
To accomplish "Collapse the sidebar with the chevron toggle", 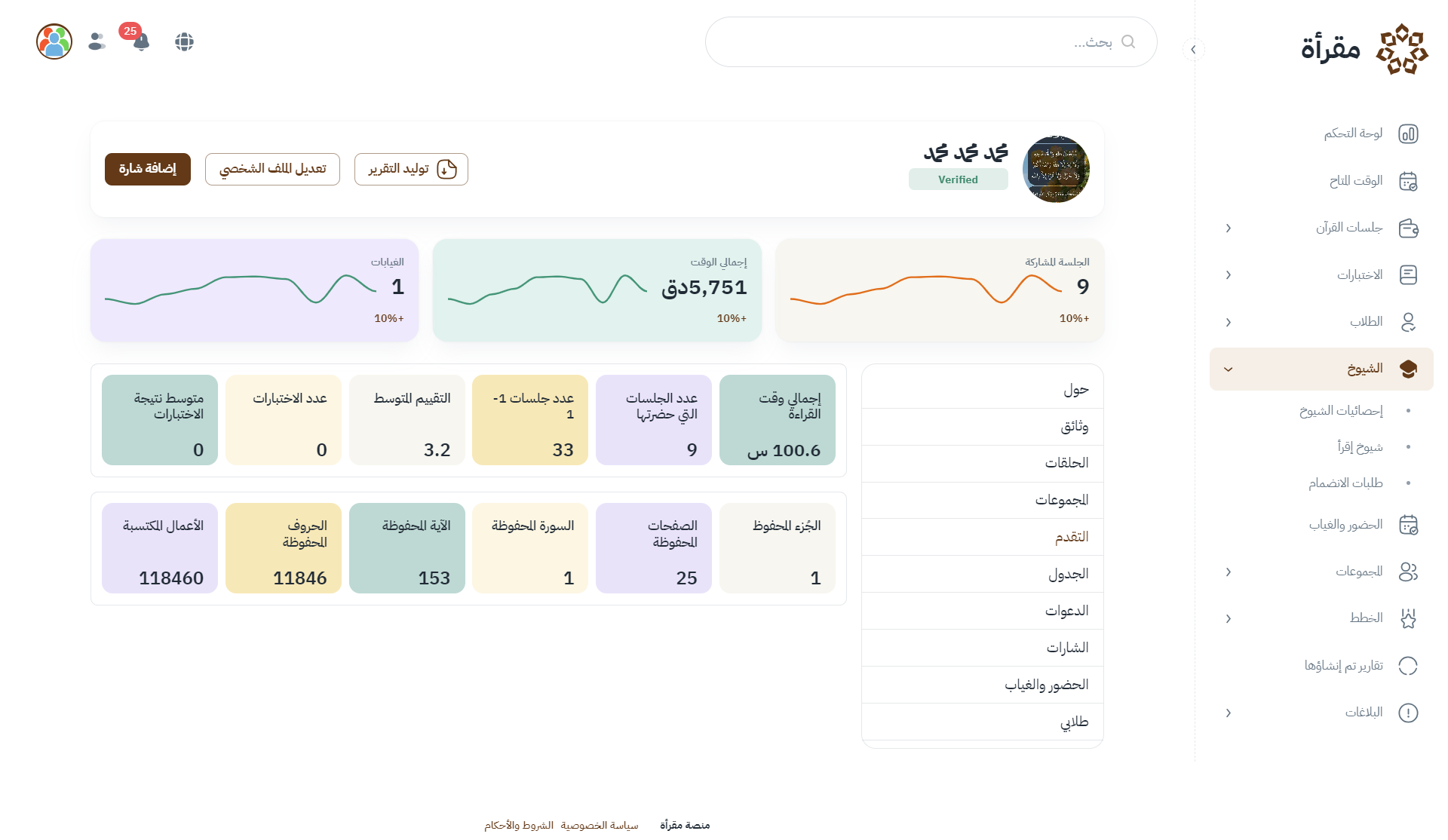I will point(1193,50).
